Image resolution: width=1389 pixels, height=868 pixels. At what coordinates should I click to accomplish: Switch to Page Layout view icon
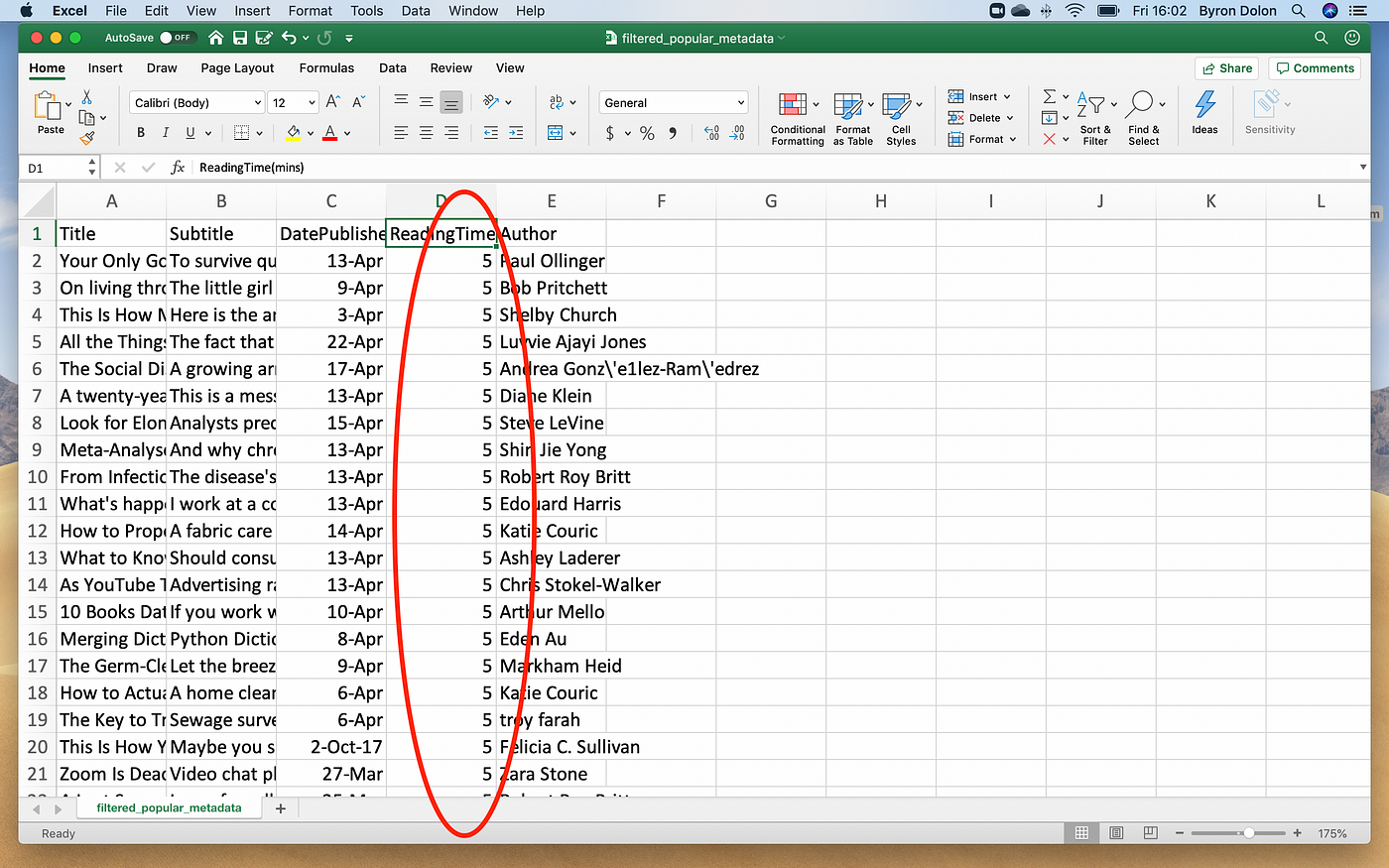click(1116, 833)
